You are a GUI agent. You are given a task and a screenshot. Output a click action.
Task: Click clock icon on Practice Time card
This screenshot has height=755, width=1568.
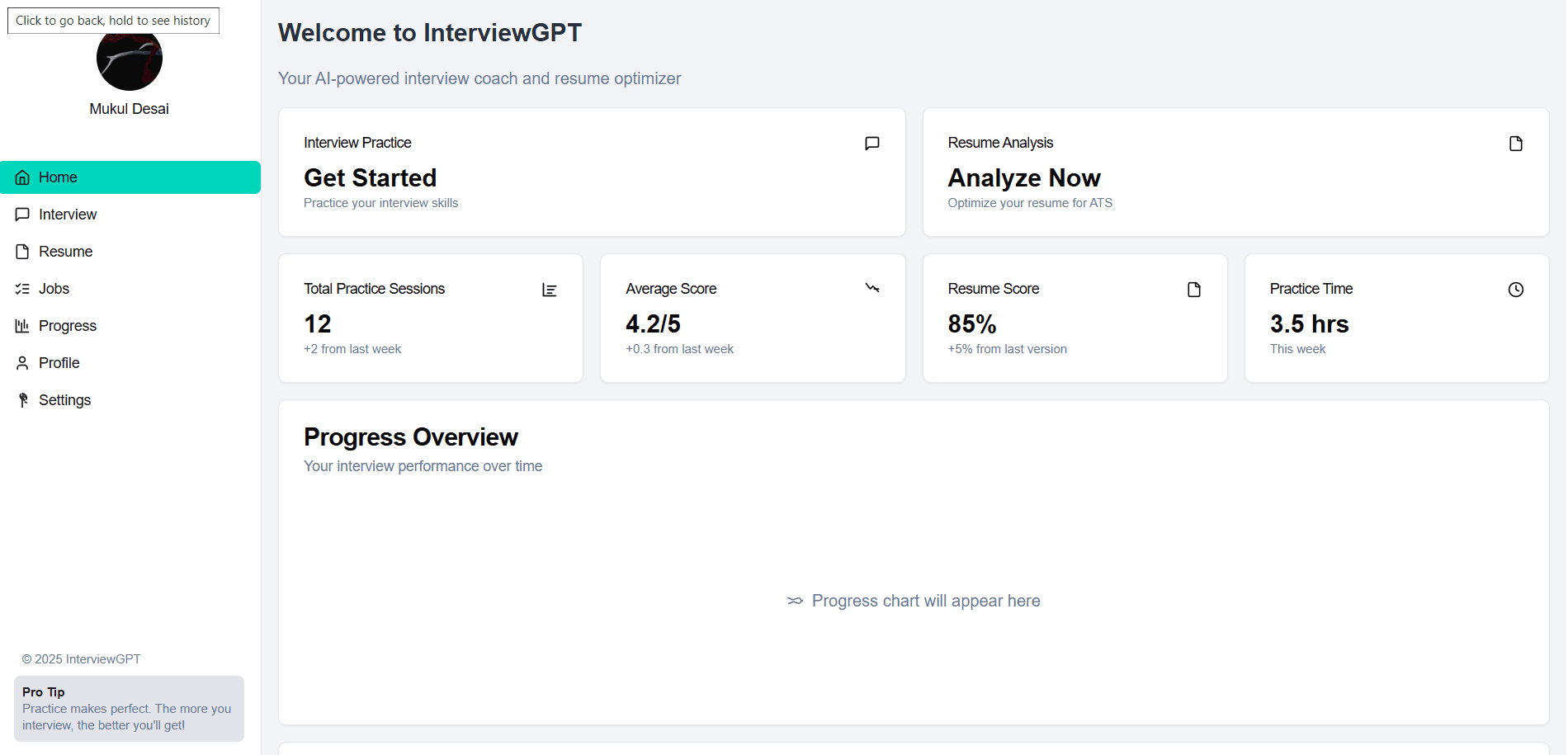1515,290
